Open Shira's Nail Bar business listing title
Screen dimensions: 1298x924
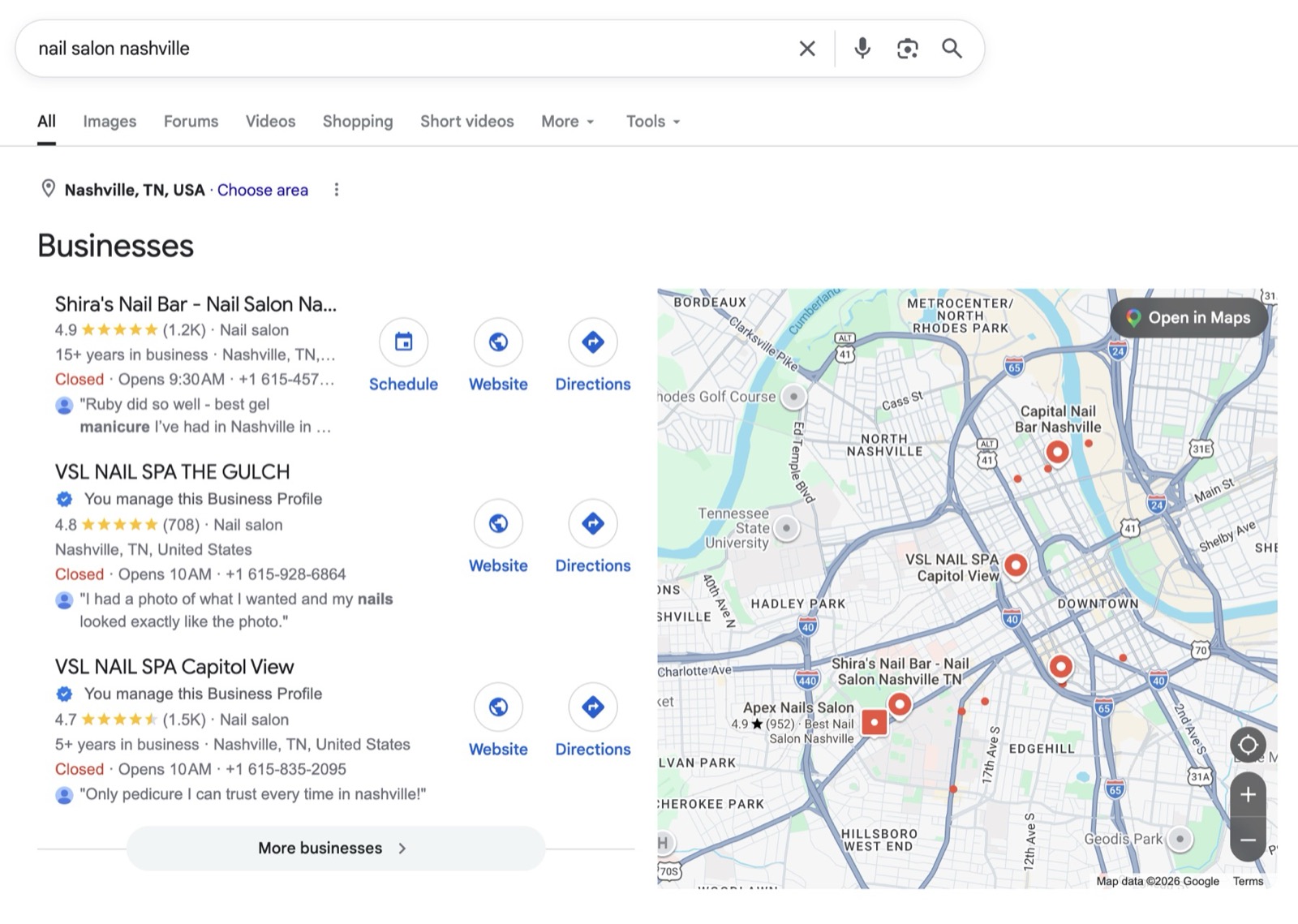196,304
